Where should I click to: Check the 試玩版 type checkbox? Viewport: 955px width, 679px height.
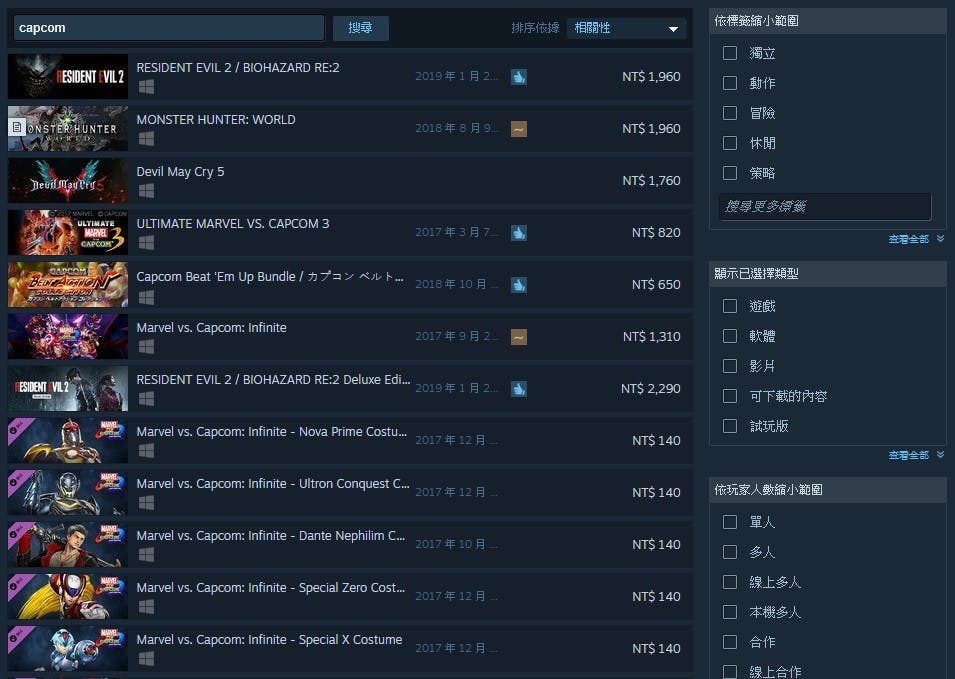tap(730, 426)
